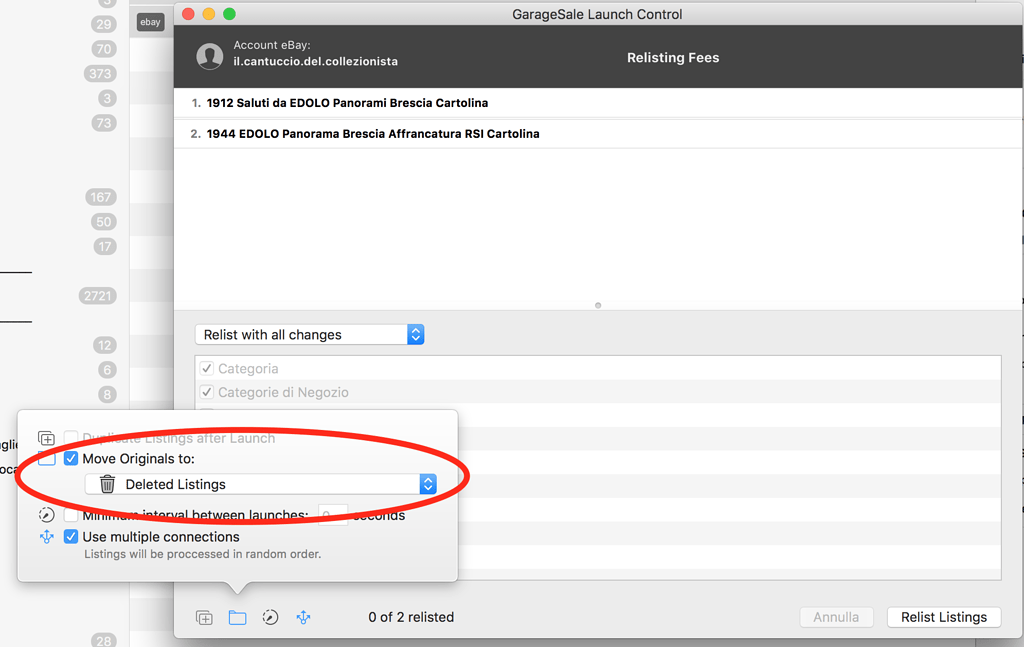Click the sidebar count badge 73

(104, 123)
